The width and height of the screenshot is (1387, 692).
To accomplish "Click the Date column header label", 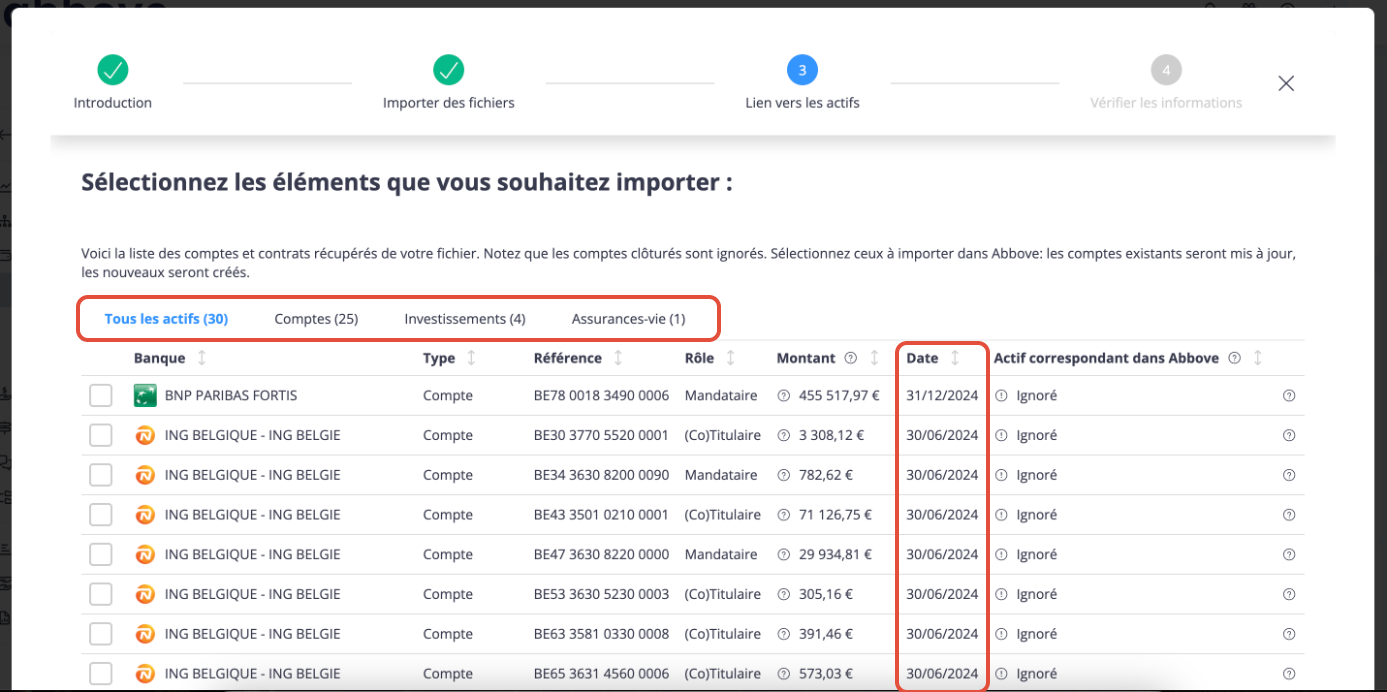I will [922, 358].
